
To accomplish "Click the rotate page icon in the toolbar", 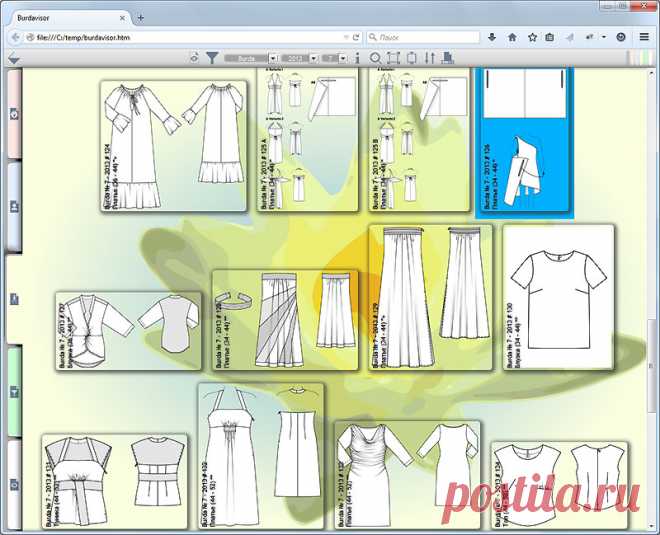I will pyautogui.click(x=412, y=58).
